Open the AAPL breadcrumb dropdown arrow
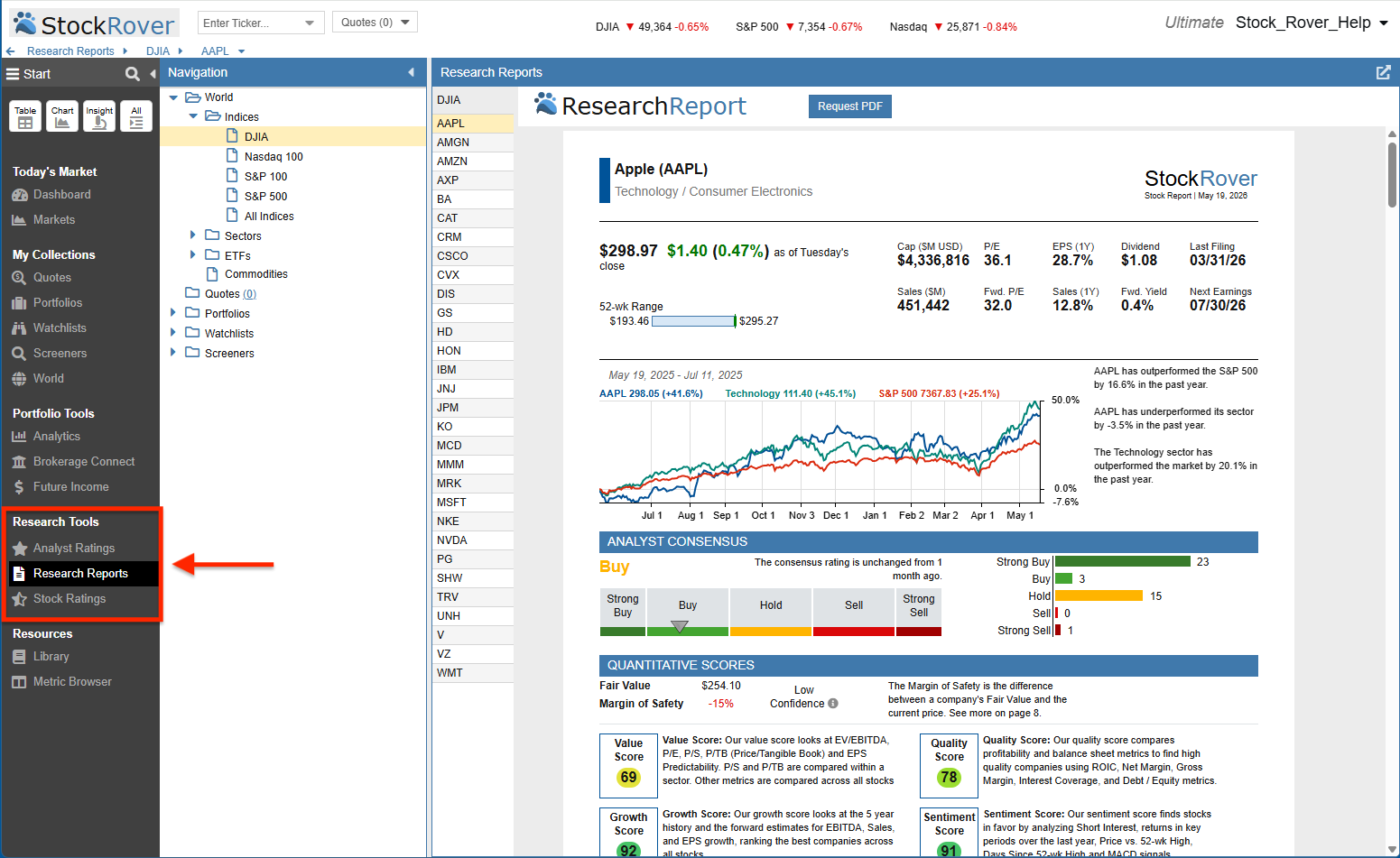1400x858 pixels. pos(241,51)
